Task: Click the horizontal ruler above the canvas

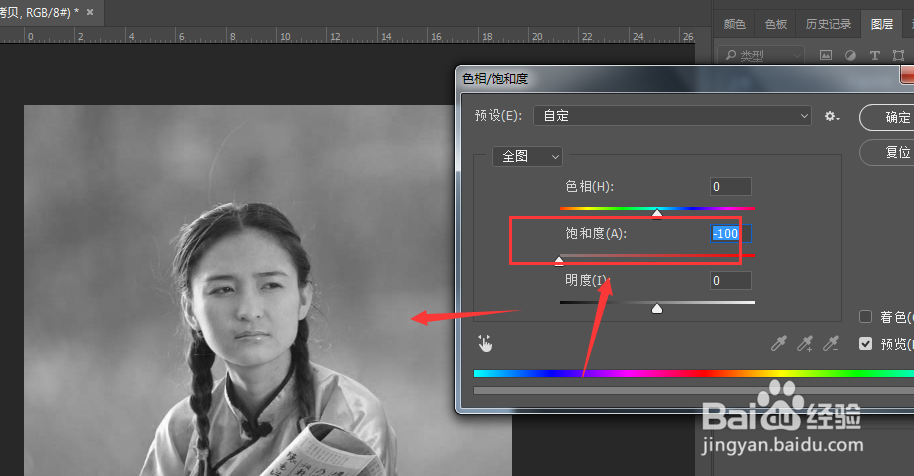Action: 347,36
